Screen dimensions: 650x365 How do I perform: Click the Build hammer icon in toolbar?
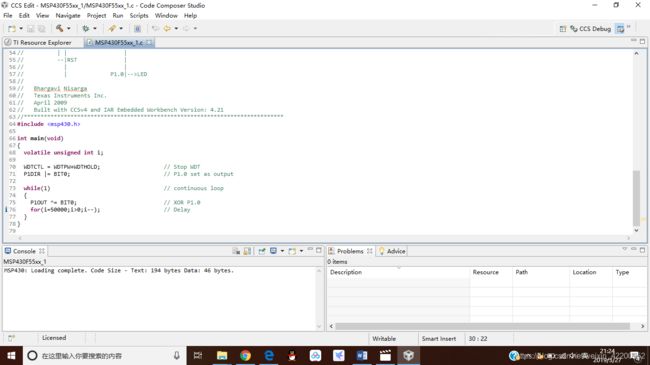(60, 28)
